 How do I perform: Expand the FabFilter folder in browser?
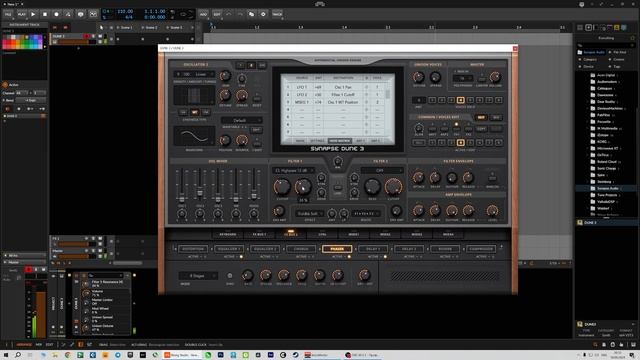pyautogui.click(x=603, y=115)
